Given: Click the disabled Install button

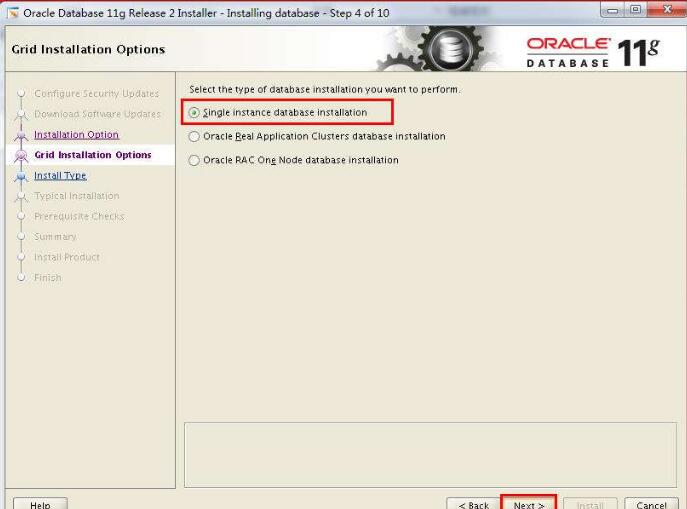Looking at the screenshot, I should (590, 504).
